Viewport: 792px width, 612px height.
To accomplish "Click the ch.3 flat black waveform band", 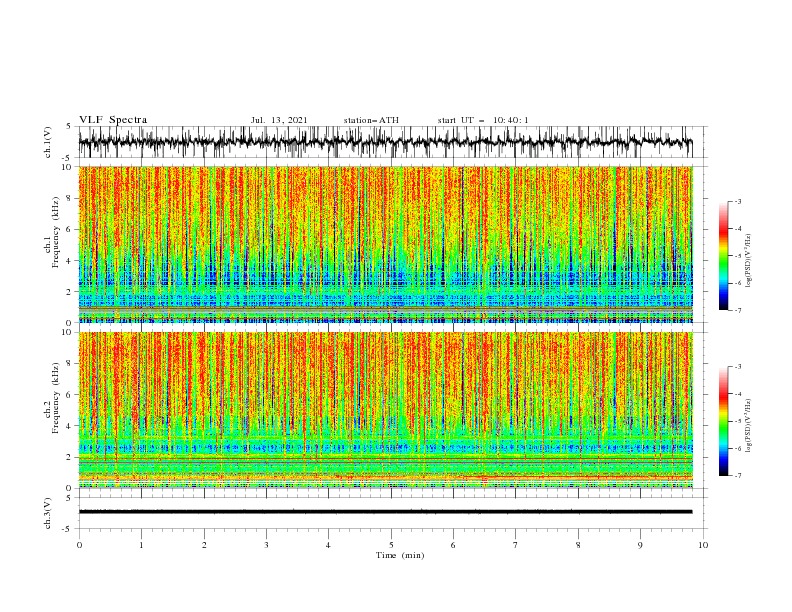I will 385,512.
